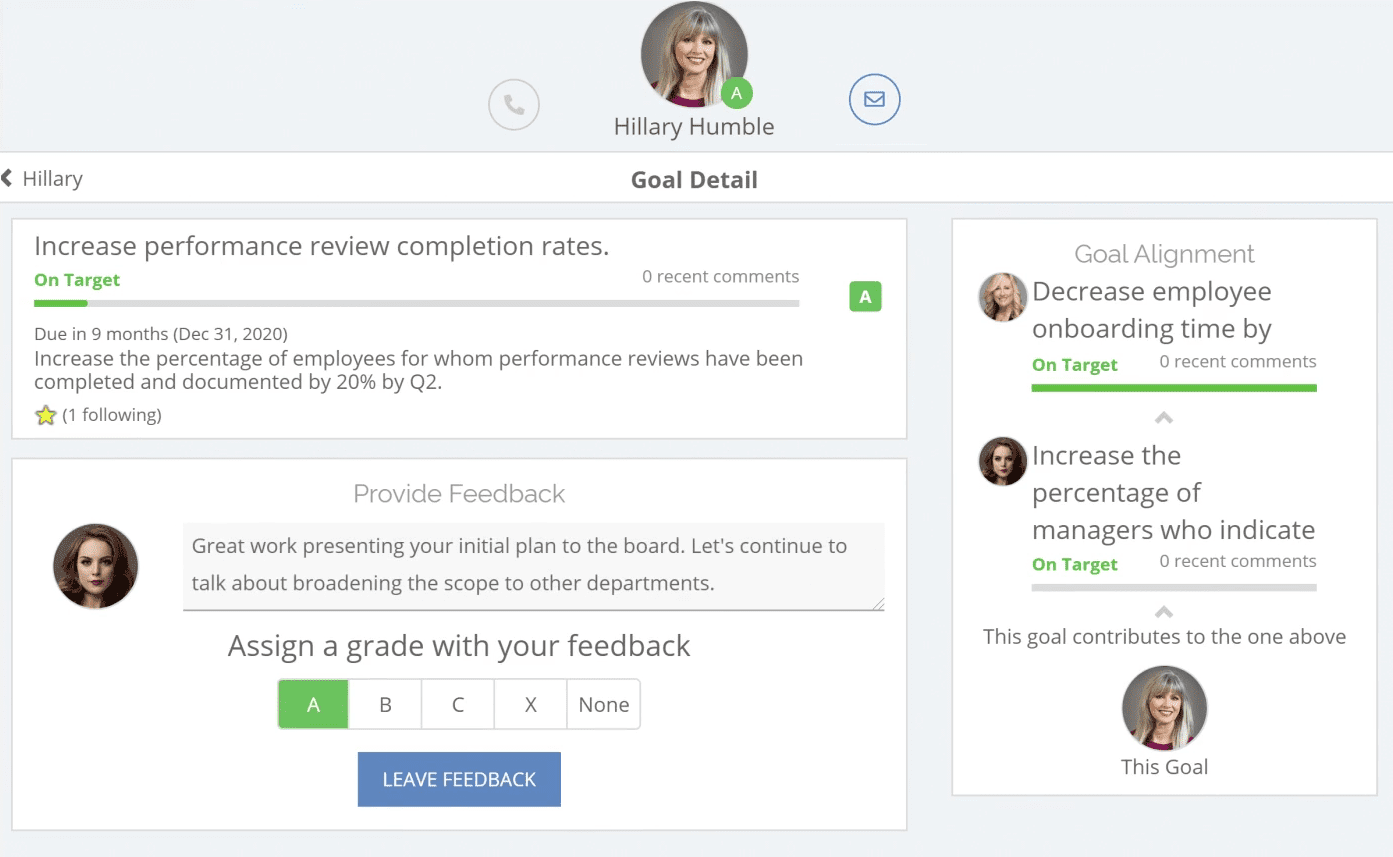
Task: Click the upper chevron in Goal Alignment
Action: coord(1164,418)
